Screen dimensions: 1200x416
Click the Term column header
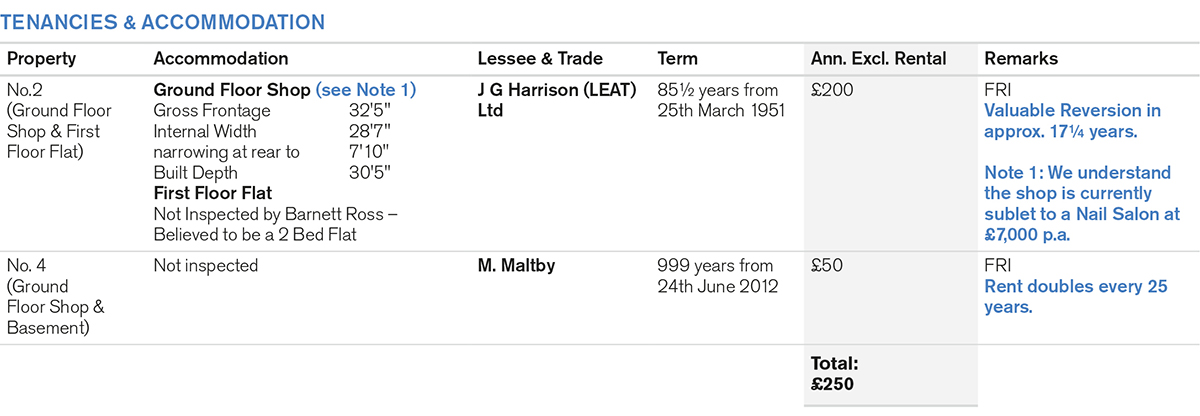678,59
